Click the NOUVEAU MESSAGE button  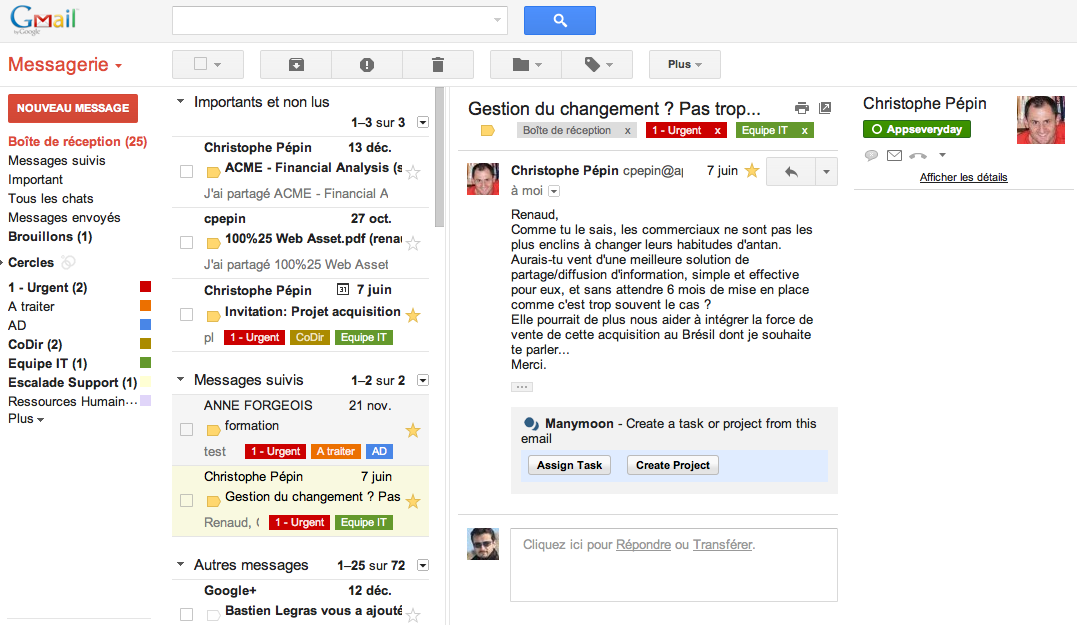pyautogui.click(x=72, y=108)
